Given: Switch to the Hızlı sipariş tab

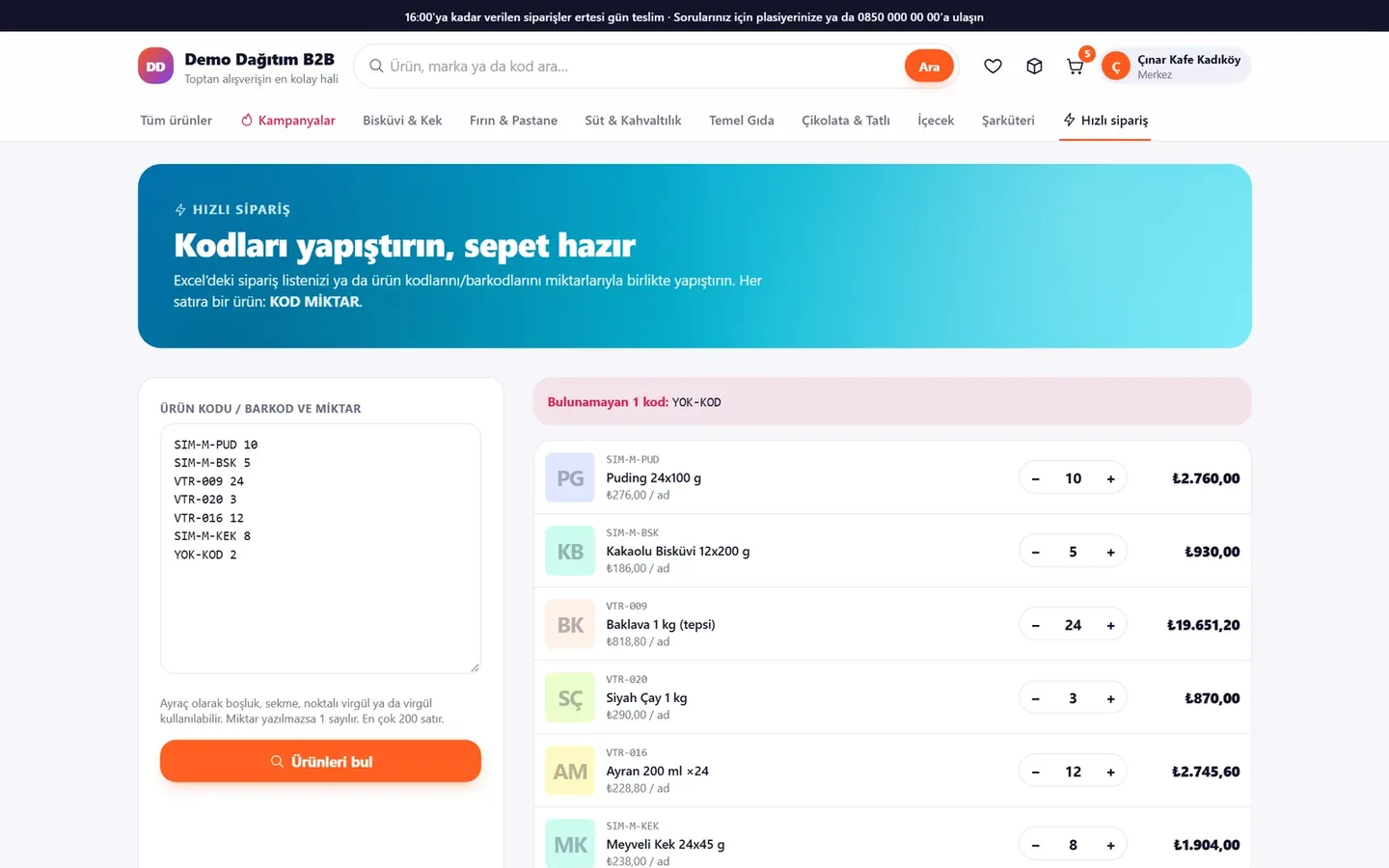Looking at the screenshot, I should [1105, 121].
